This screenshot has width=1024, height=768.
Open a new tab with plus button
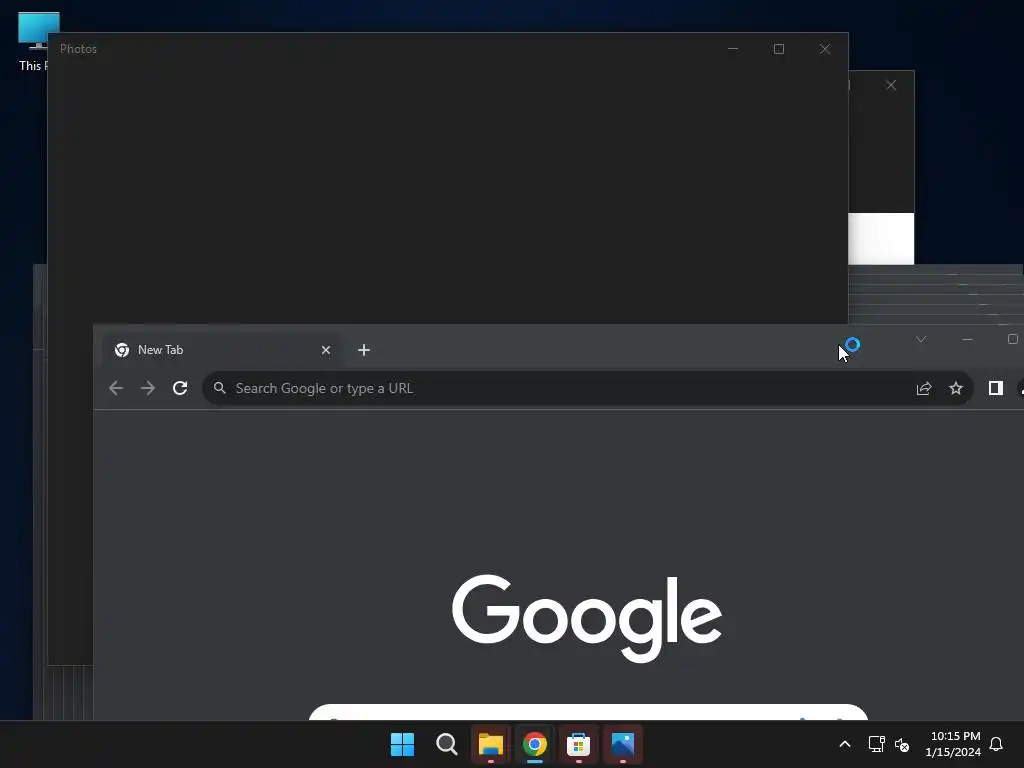pos(364,350)
